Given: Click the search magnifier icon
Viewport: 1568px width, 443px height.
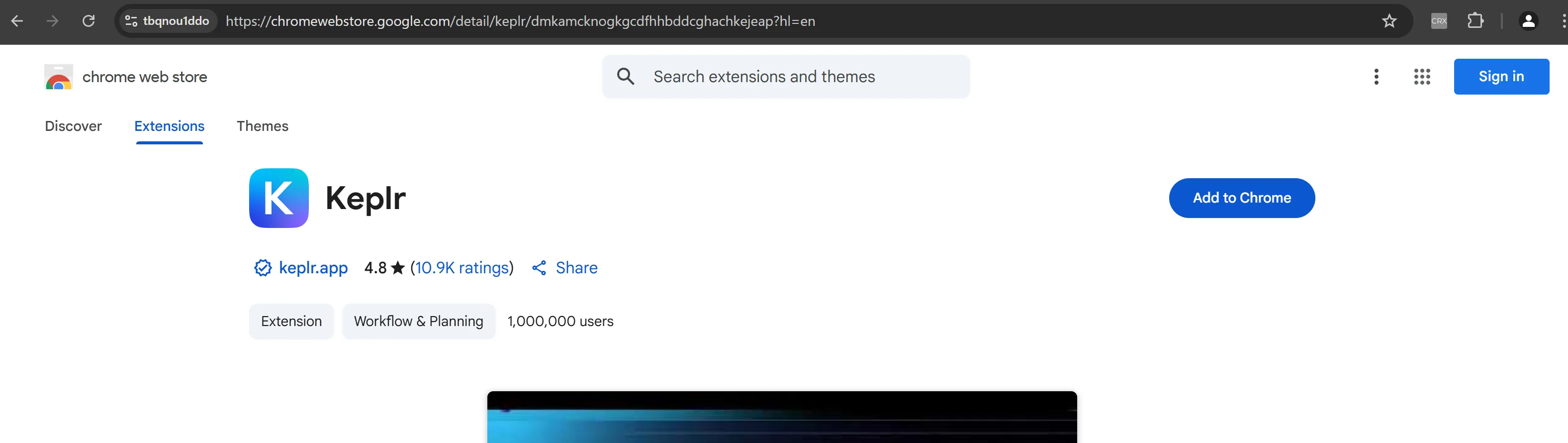Looking at the screenshot, I should click(x=626, y=77).
